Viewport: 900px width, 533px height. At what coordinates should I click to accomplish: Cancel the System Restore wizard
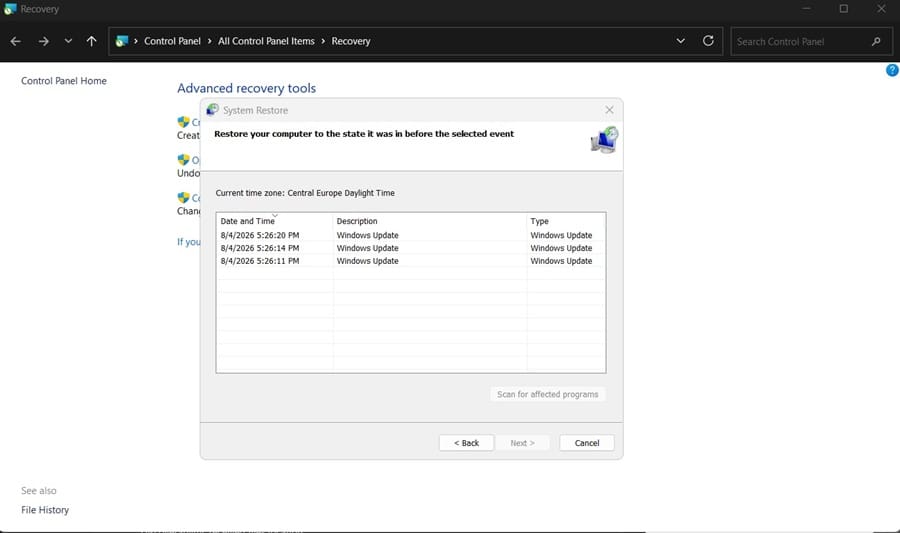[x=587, y=443]
